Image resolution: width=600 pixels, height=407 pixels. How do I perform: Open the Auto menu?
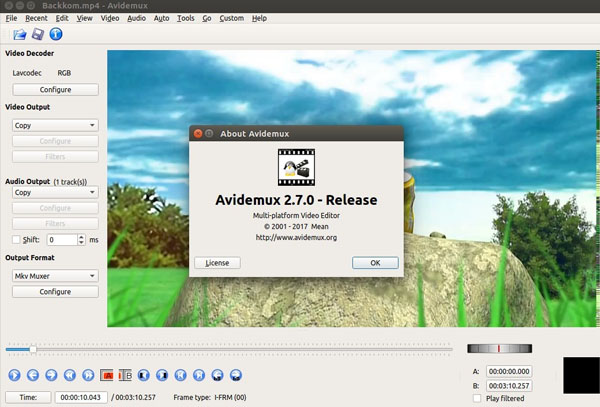(x=161, y=18)
